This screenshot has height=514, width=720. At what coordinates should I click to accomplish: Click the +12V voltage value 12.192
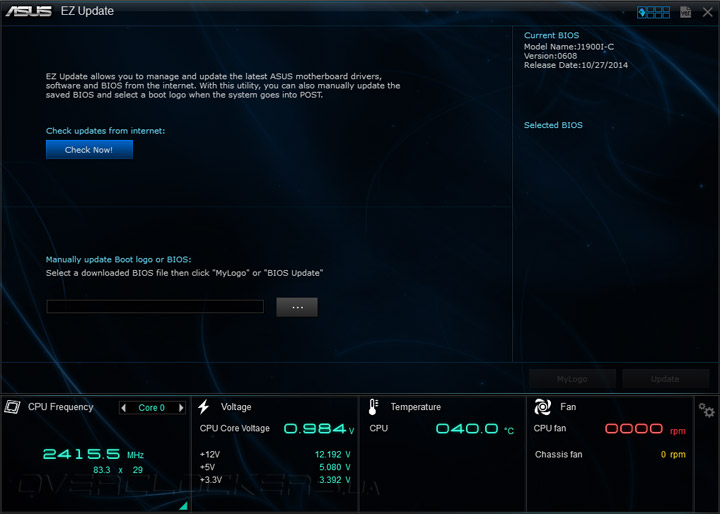[x=332, y=454]
